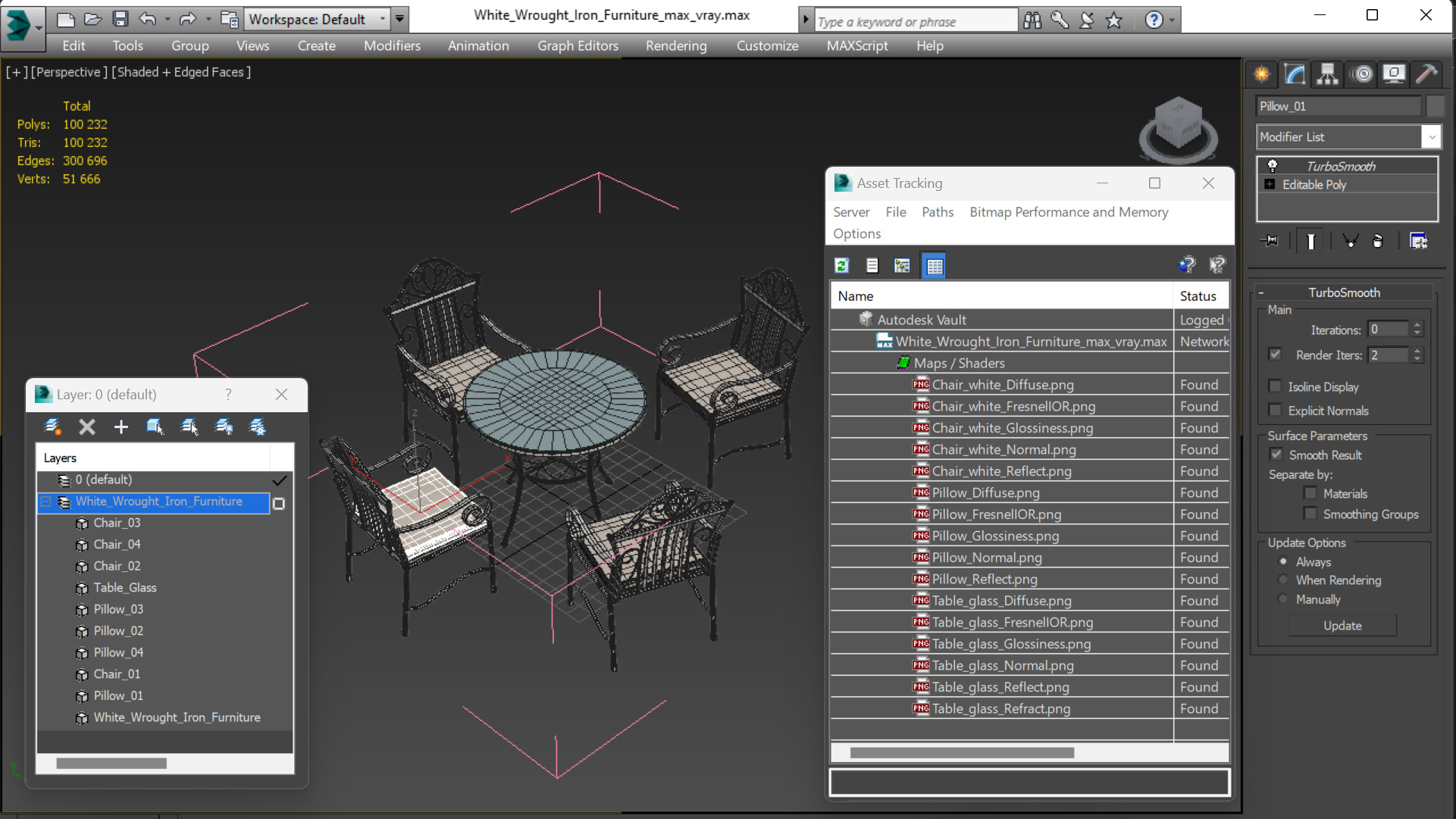Viewport: 1456px width, 819px height.
Task: Open the Quick Access toolbar dropdown arrow
Action: coord(399,19)
